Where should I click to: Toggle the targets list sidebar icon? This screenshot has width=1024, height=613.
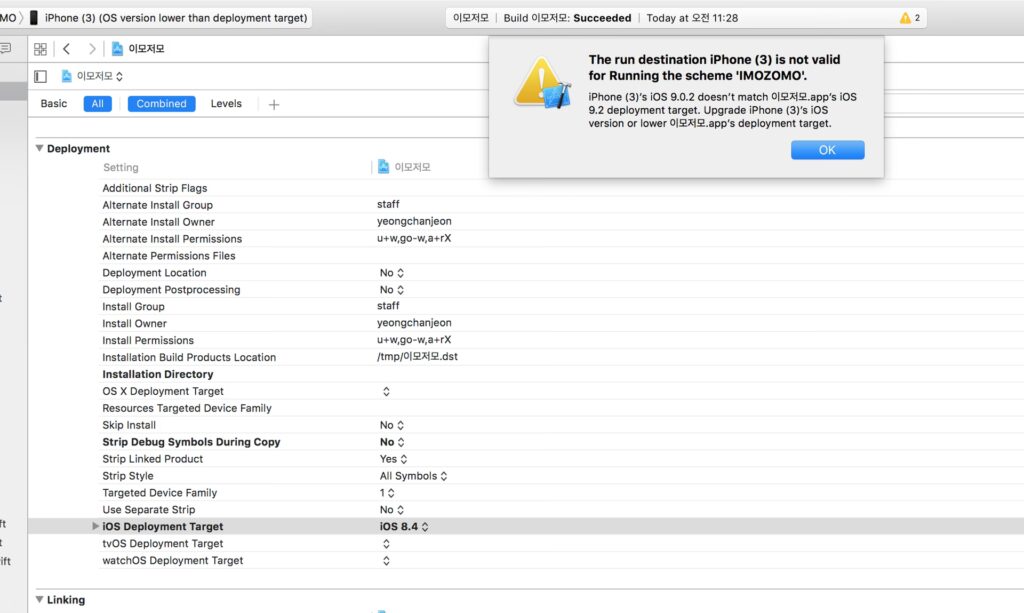40,76
